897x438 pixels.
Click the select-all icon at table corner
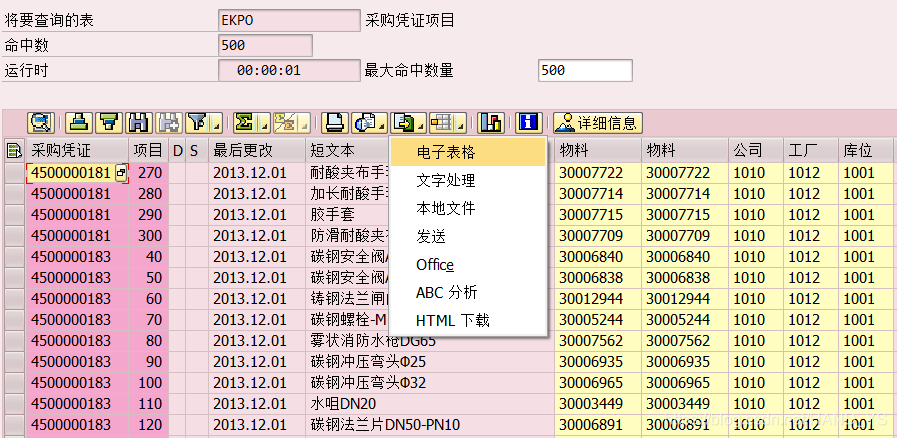tap(13, 150)
